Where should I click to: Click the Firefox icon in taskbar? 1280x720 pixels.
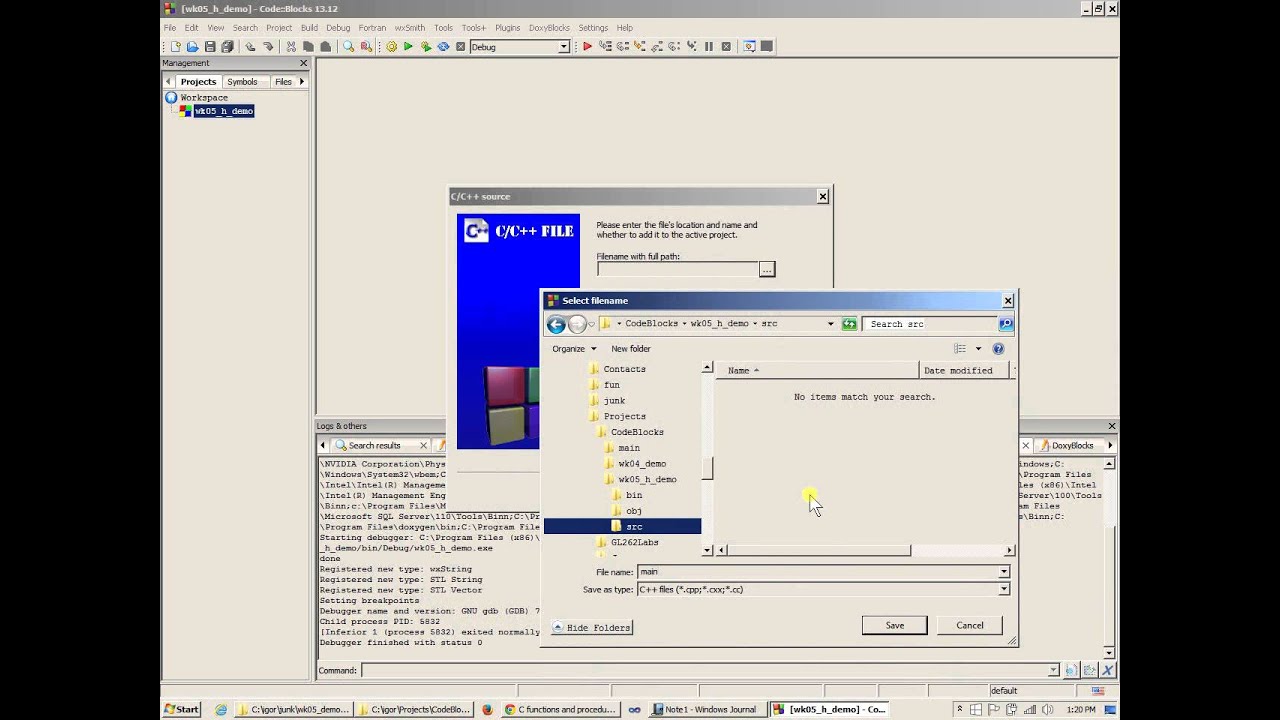pos(487,710)
